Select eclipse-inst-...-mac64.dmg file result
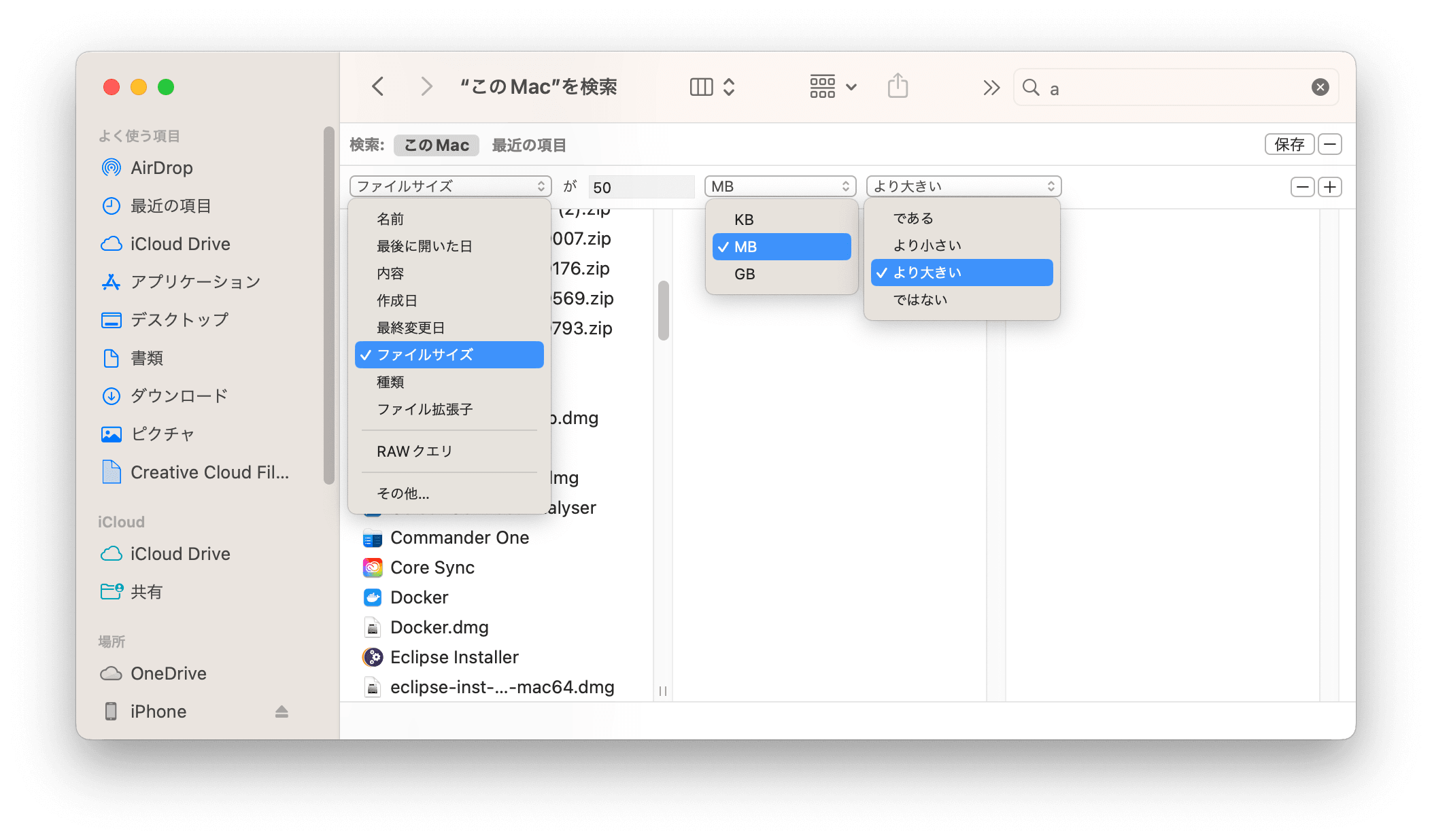 [x=502, y=687]
